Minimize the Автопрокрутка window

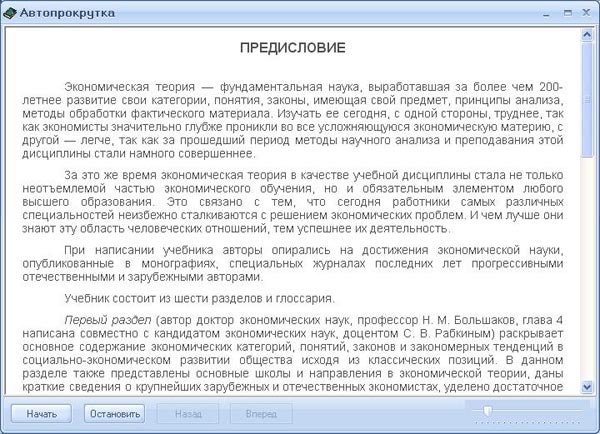click(546, 13)
